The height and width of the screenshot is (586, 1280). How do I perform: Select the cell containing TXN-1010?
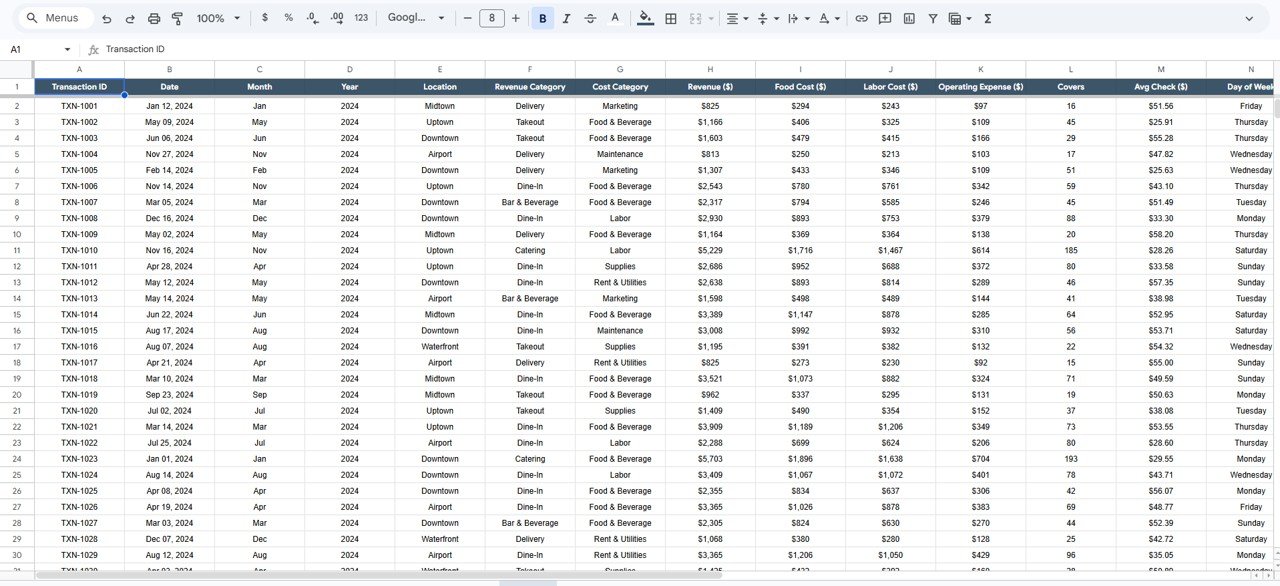pos(79,250)
